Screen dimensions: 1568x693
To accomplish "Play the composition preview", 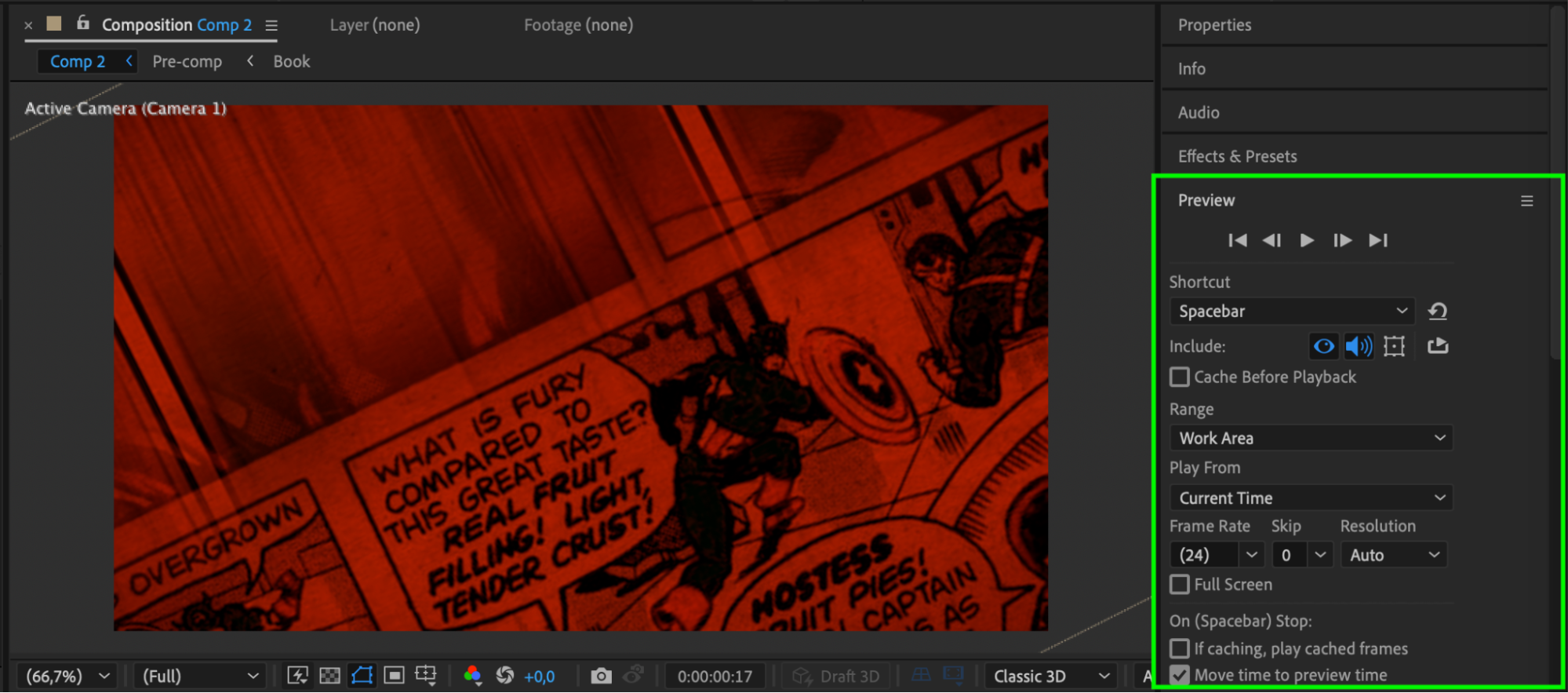I will coord(1306,240).
